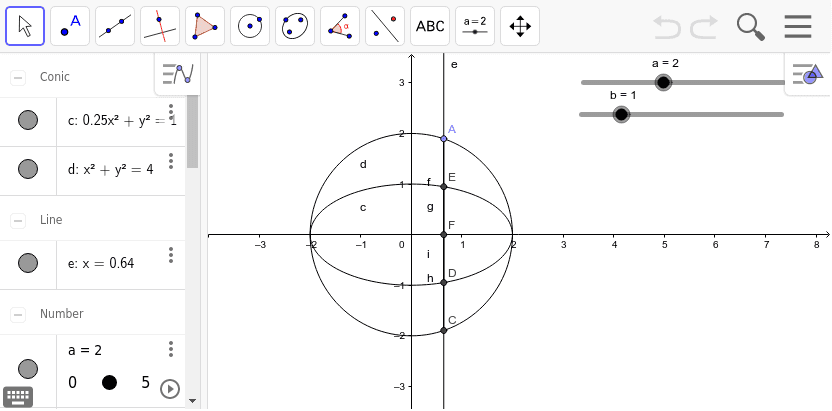Click the Undo arrow
Viewport: 832px width, 411px height.
pos(666,27)
